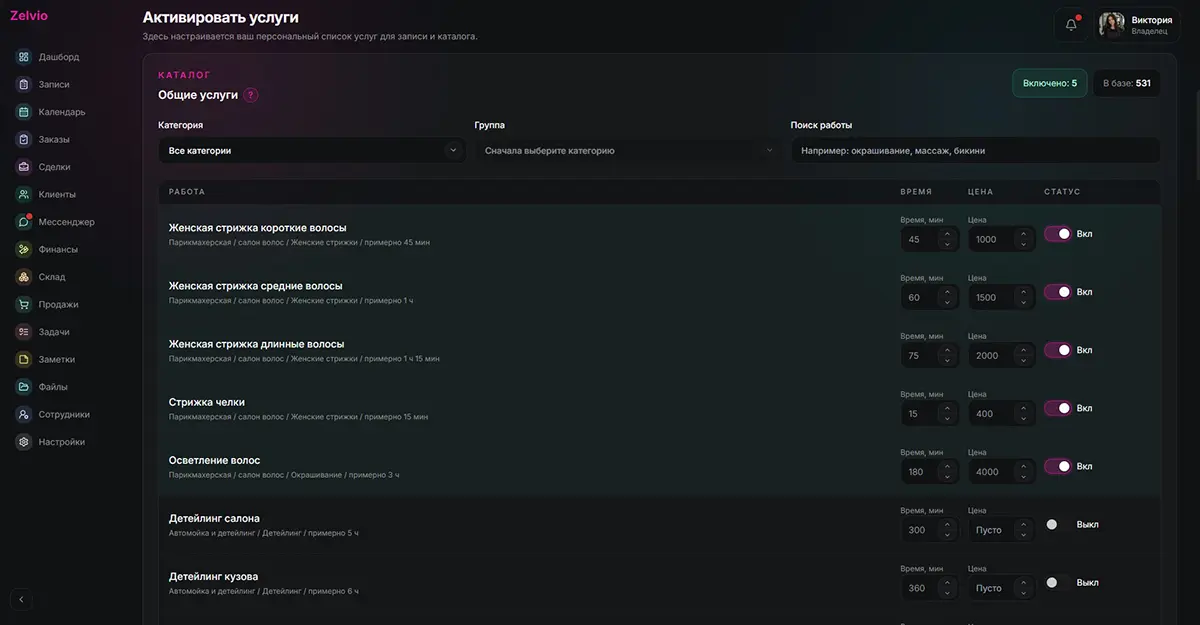Open the notifications bell icon
Viewport: 1200px width, 625px height.
pos(1071,25)
